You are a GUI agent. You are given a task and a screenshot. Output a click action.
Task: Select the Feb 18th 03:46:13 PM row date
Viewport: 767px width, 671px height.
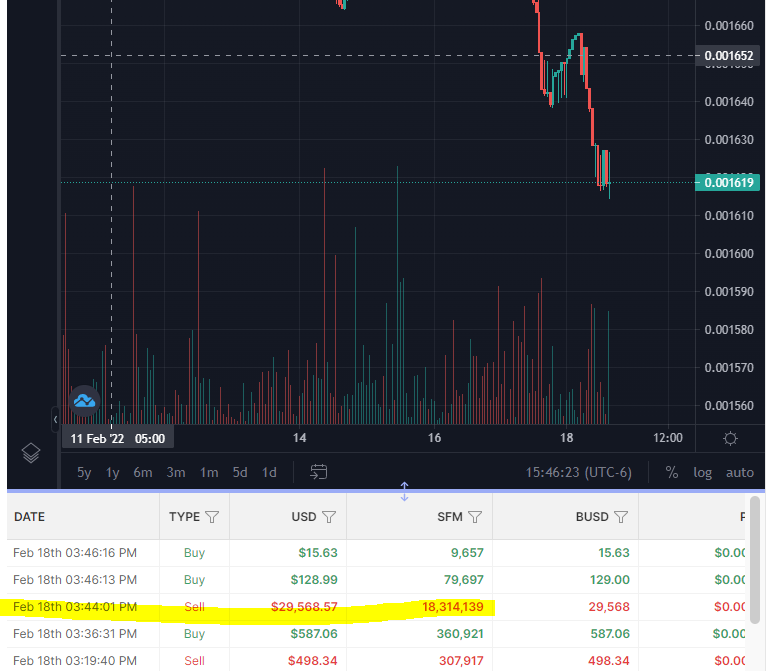click(x=75, y=580)
